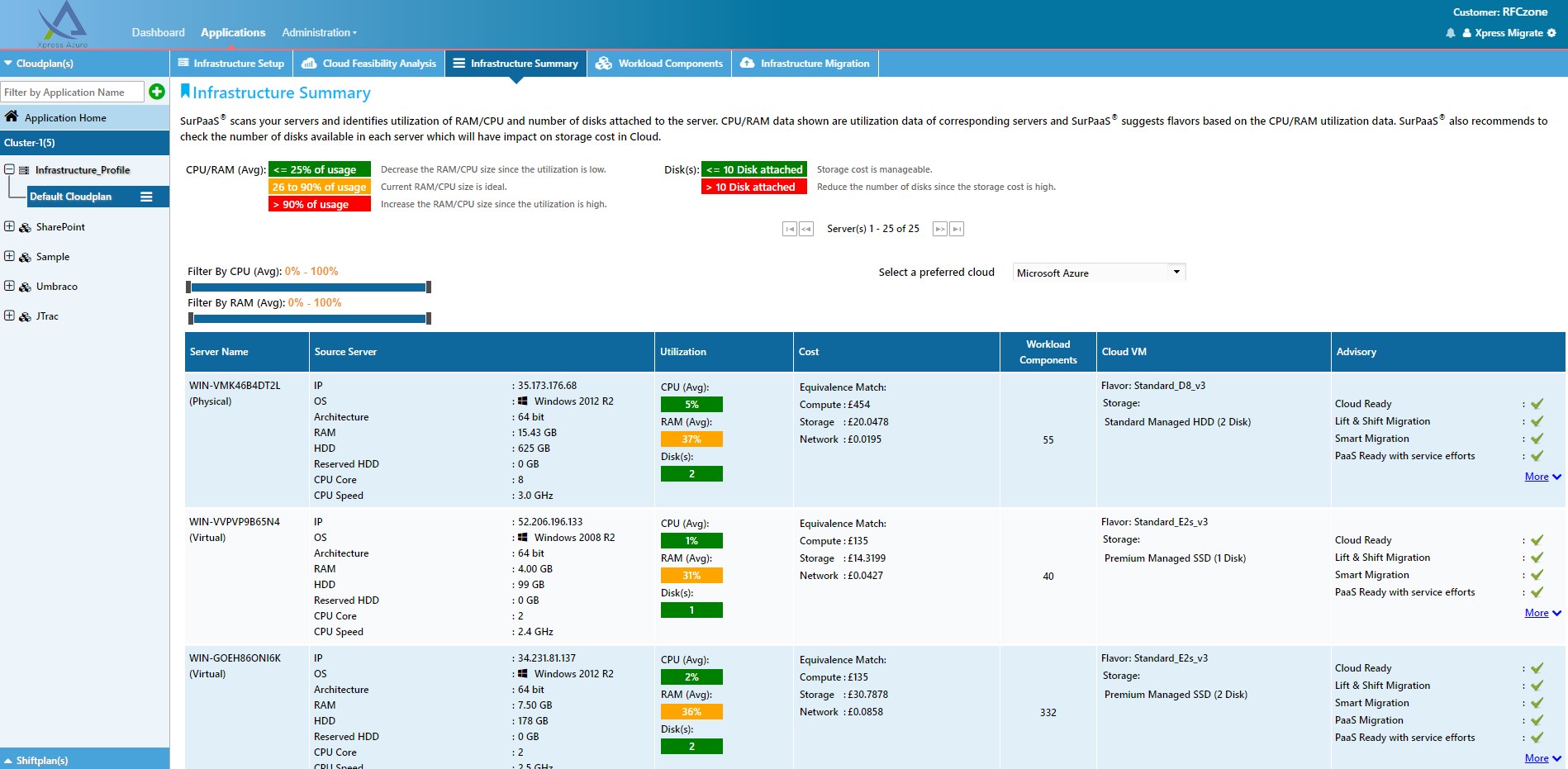This screenshot has height=769, width=1568.
Task: Click the Cloud Feasibility Analysis tab icon
Action: click(x=309, y=63)
